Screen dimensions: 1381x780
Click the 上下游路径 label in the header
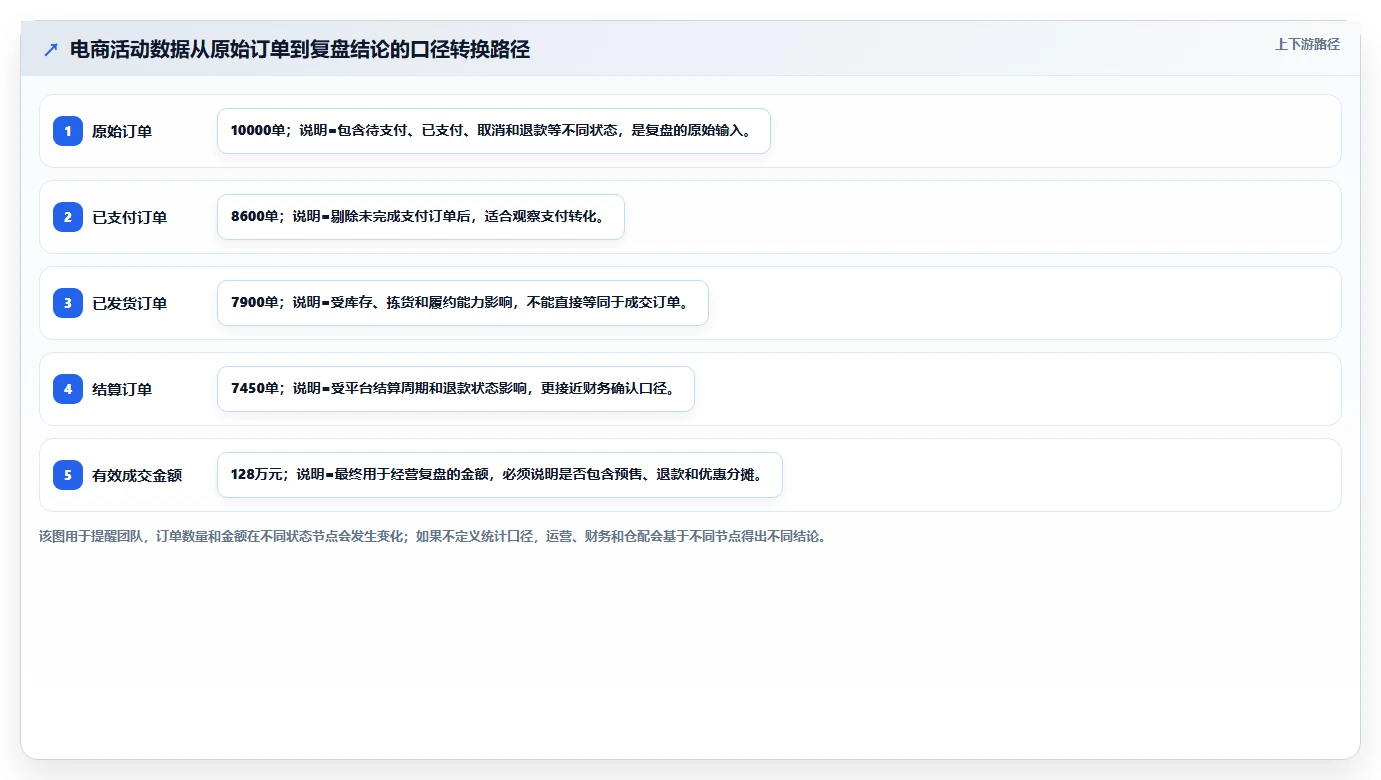tap(1307, 44)
